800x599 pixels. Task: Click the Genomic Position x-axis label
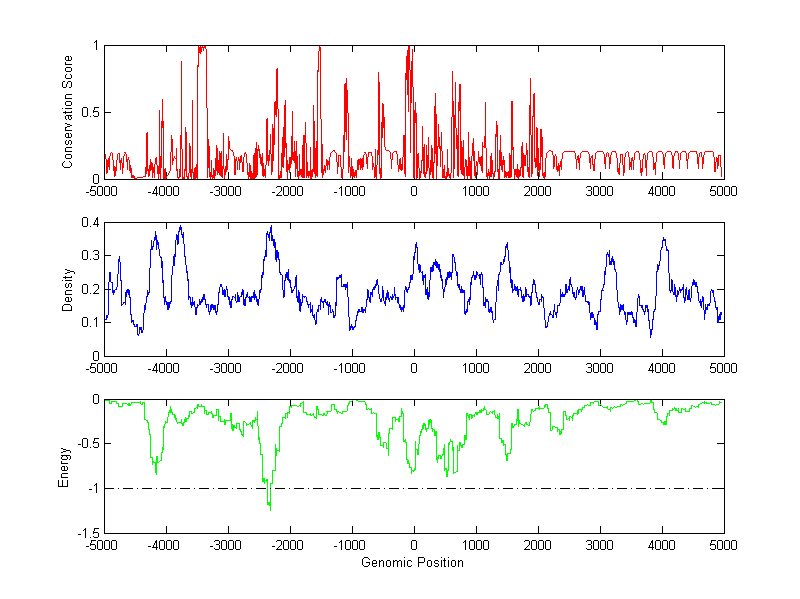pyautogui.click(x=413, y=562)
